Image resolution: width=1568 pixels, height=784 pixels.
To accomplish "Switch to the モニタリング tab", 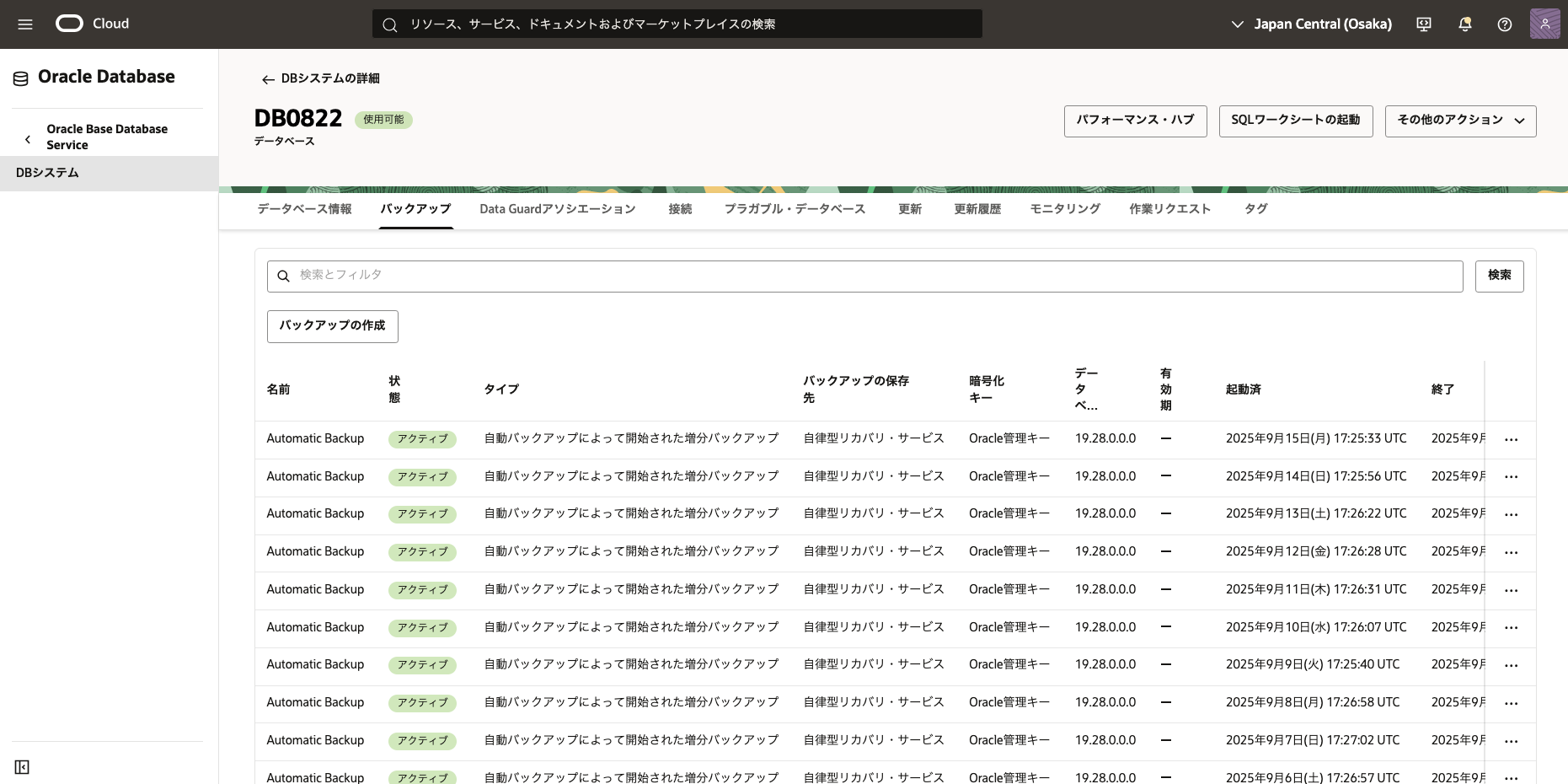I will tap(1065, 209).
